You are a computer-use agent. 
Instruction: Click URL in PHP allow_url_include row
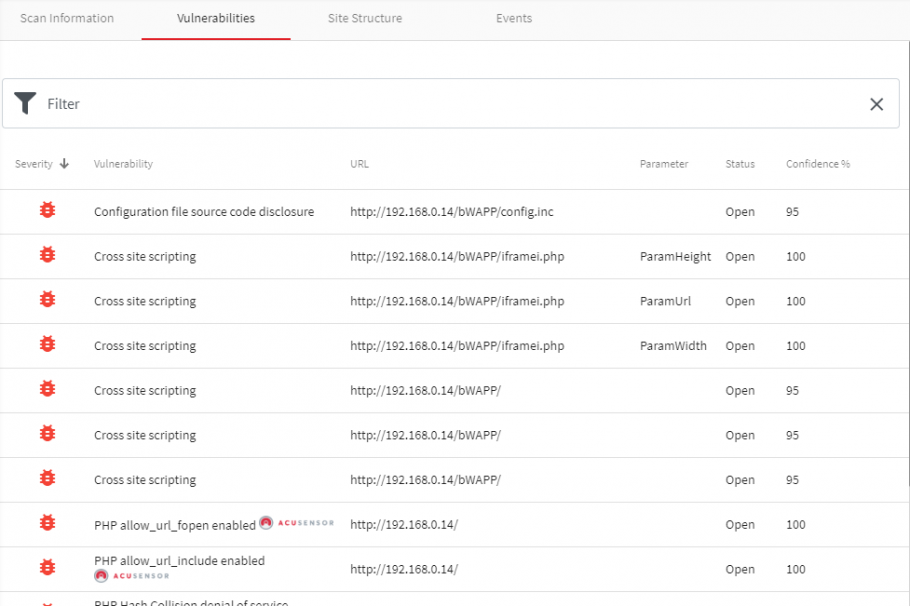click(x=404, y=569)
